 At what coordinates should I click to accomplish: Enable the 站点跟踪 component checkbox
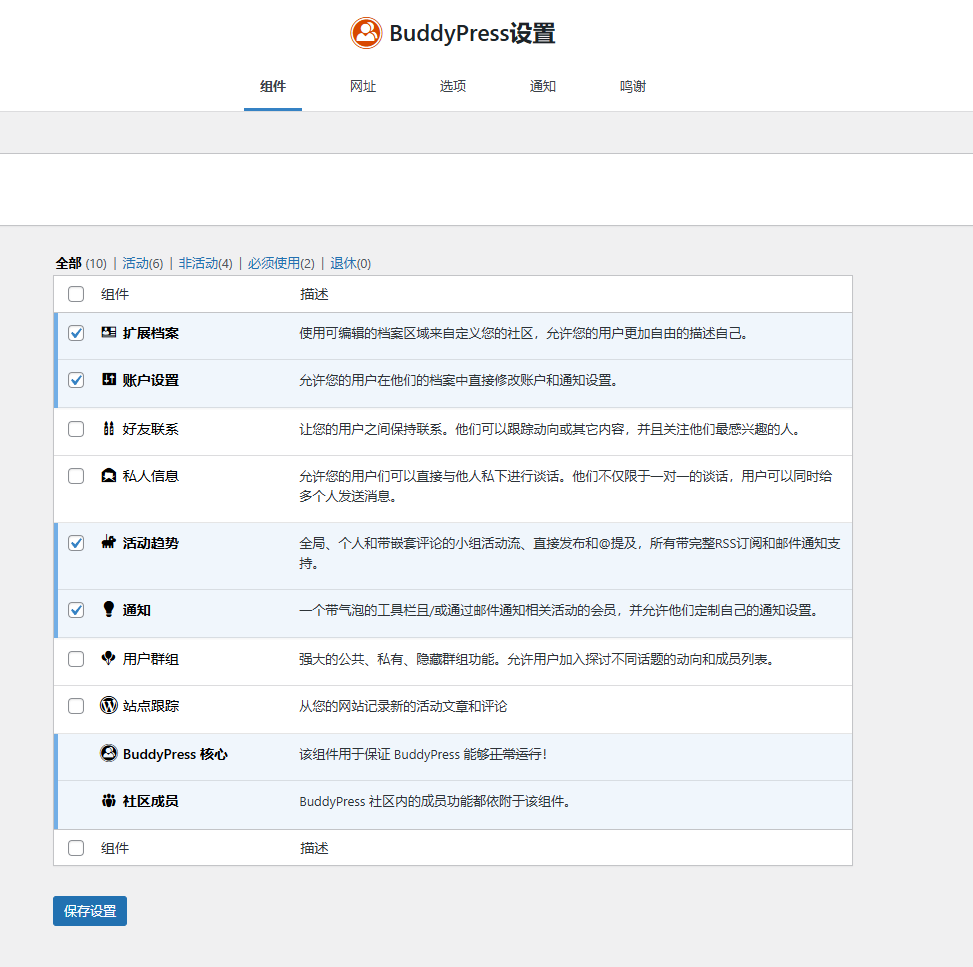point(76,706)
